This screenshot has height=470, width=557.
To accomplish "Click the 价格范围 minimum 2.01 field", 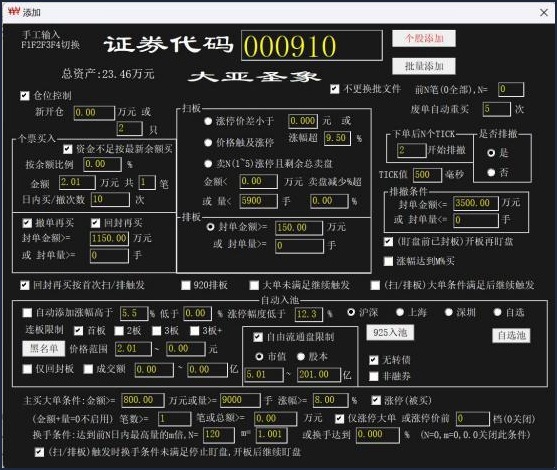I will [133, 349].
